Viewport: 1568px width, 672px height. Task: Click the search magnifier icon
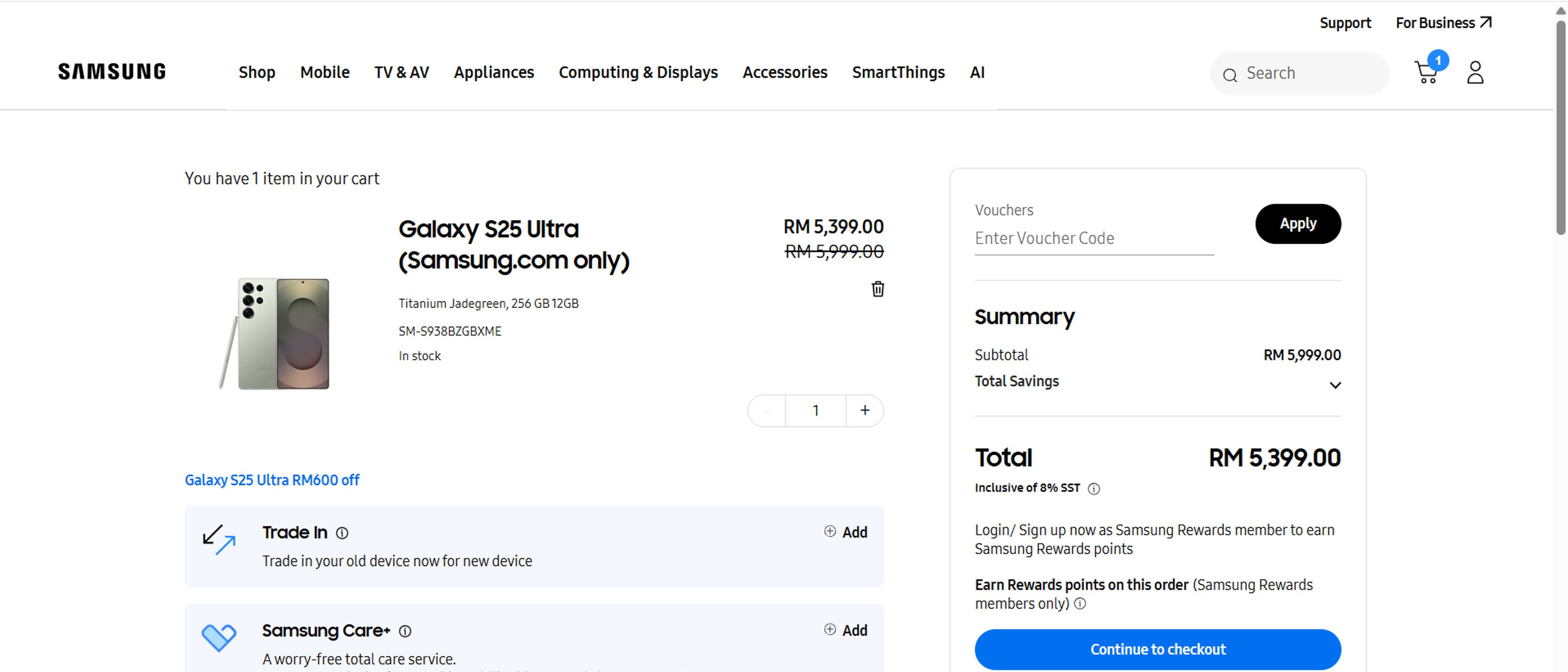click(x=1229, y=75)
